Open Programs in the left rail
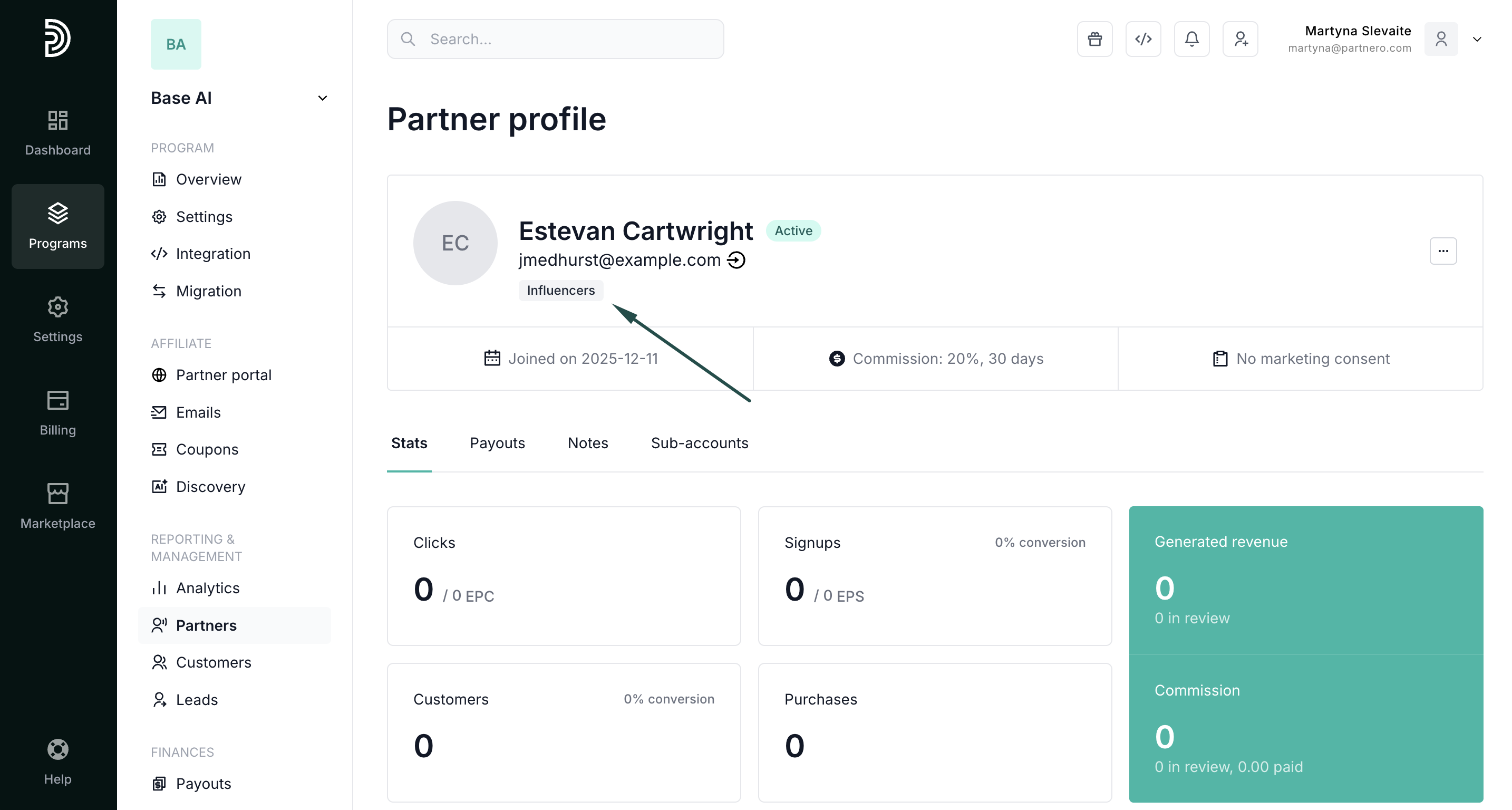The image size is (1512, 810). coord(57,226)
